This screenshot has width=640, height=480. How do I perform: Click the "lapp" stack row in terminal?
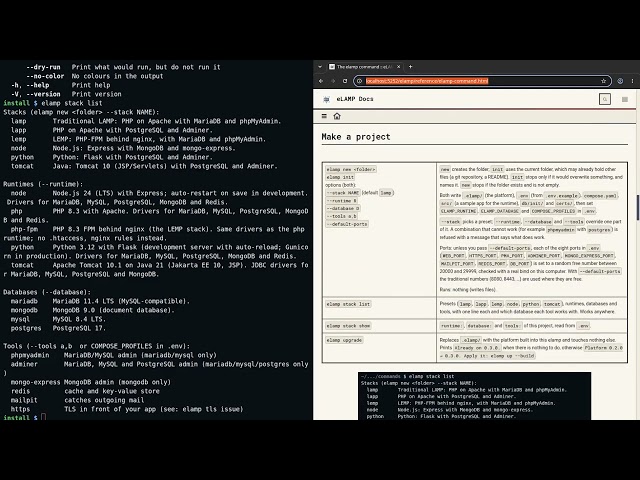tap(112, 130)
